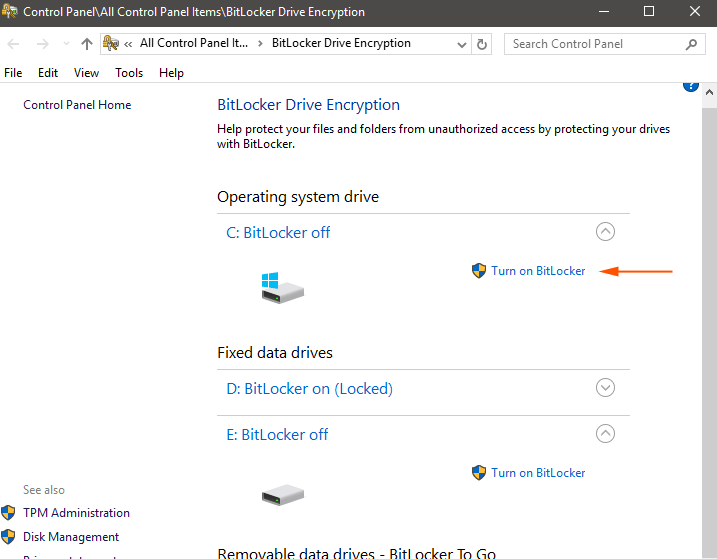This screenshot has height=559, width=717.
Task: Open the Tools menu
Action: click(x=129, y=73)
